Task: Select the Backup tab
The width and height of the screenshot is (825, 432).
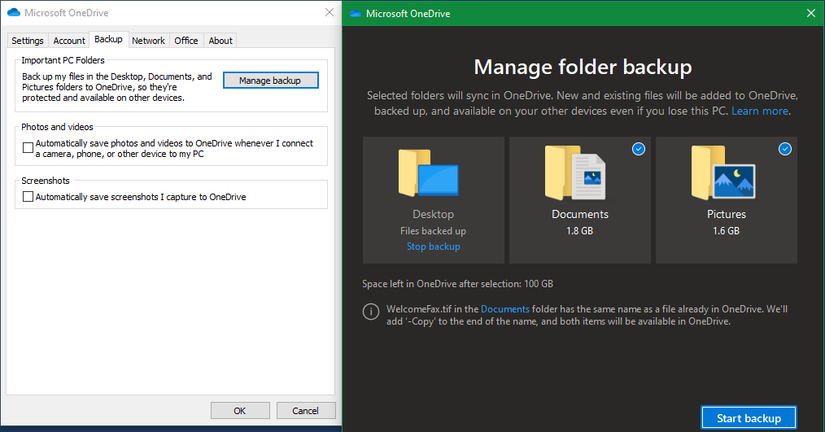Action: tap(108, 39)
